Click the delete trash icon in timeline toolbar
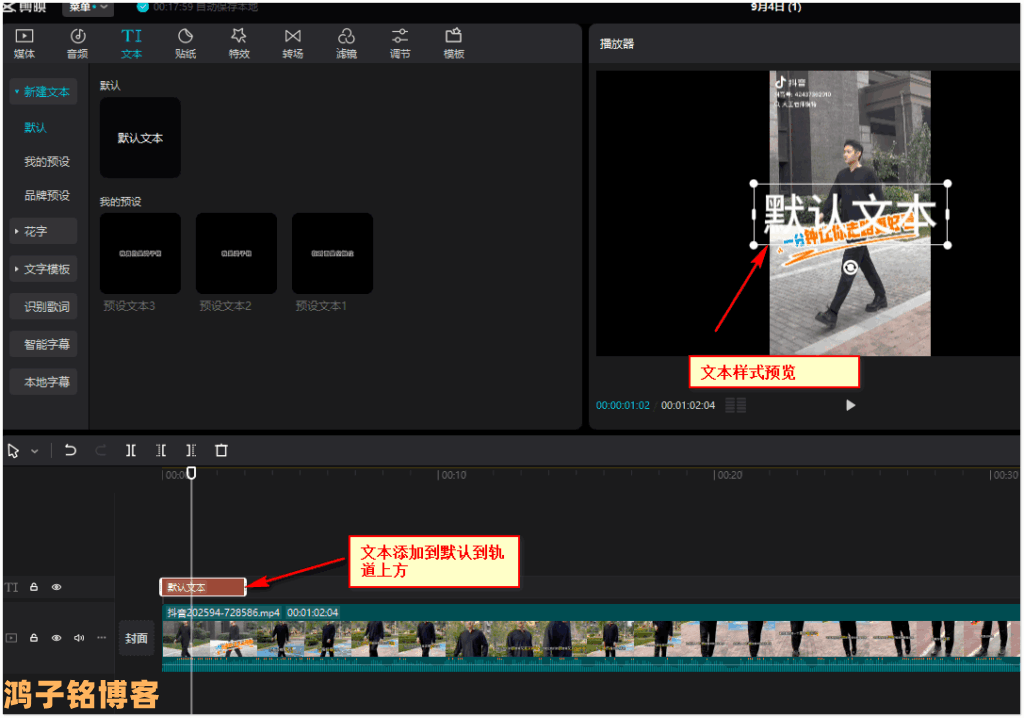Viewport: 1024px width, 718px height. pyautogui.click(x=222, y=451)
